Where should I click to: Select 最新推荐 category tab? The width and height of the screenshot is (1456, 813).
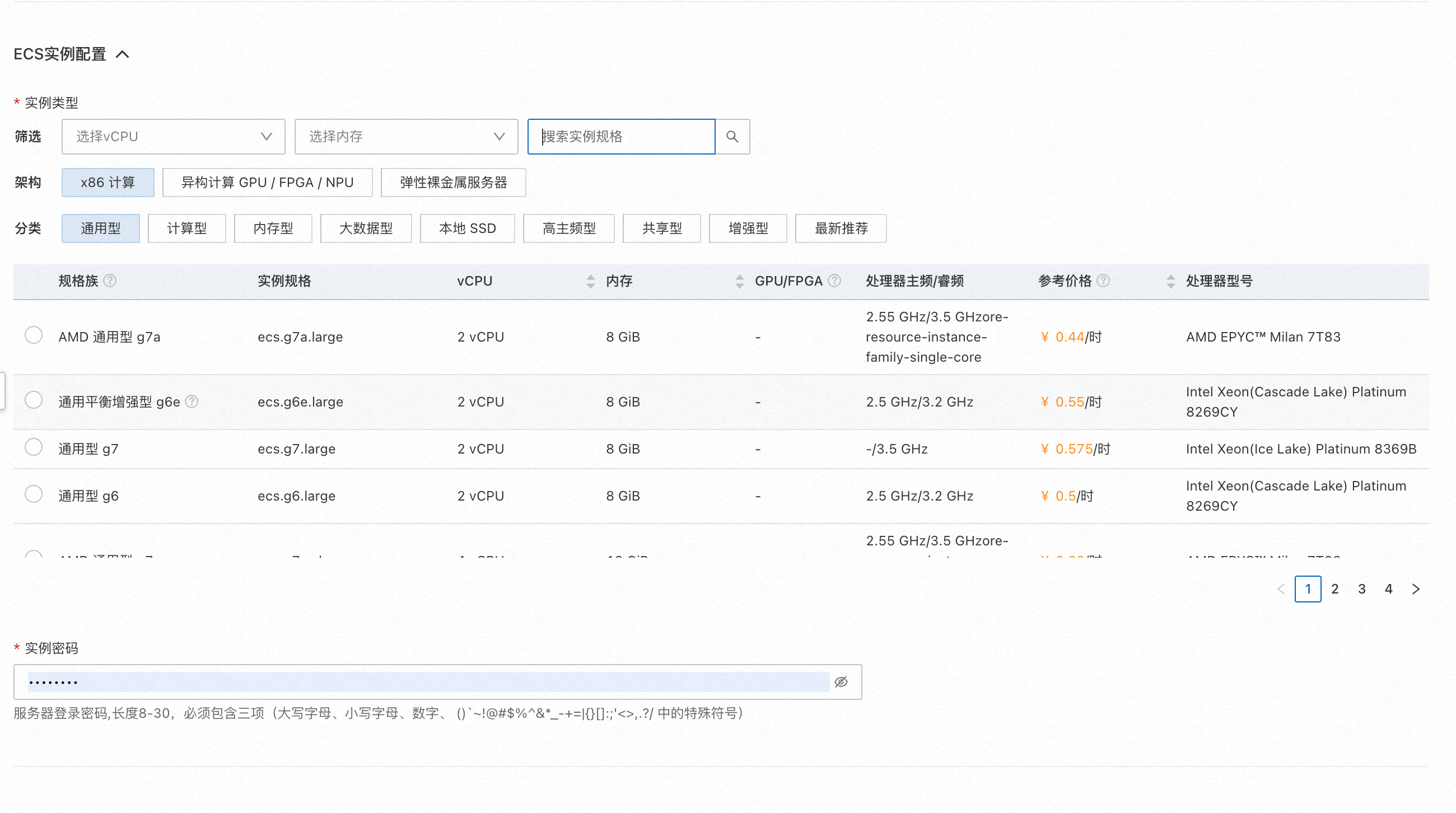[x=841, y=228]
